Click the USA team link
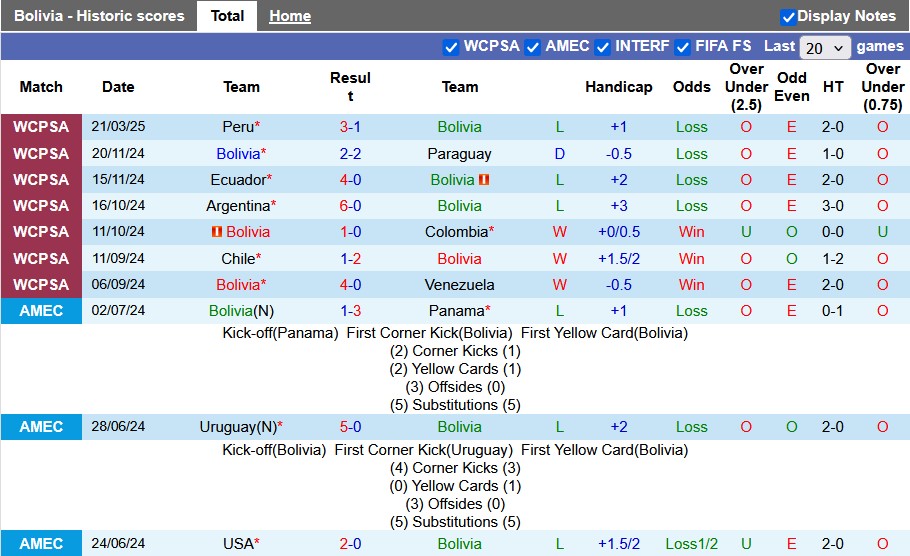910x556 pixels. [238, 544]
